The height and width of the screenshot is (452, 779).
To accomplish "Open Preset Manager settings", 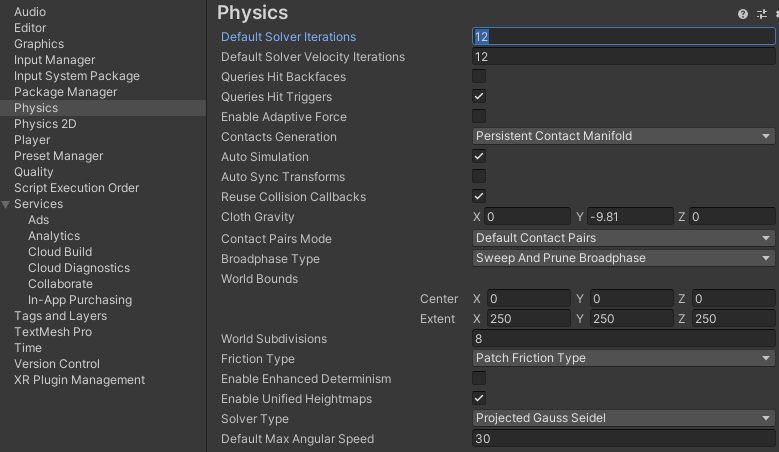I will click(x=58, y=156).
